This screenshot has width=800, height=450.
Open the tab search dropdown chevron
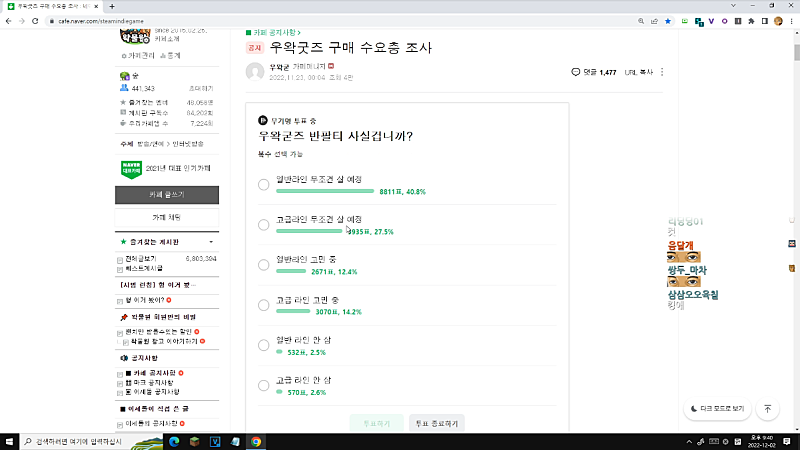(x=733, y=6)
